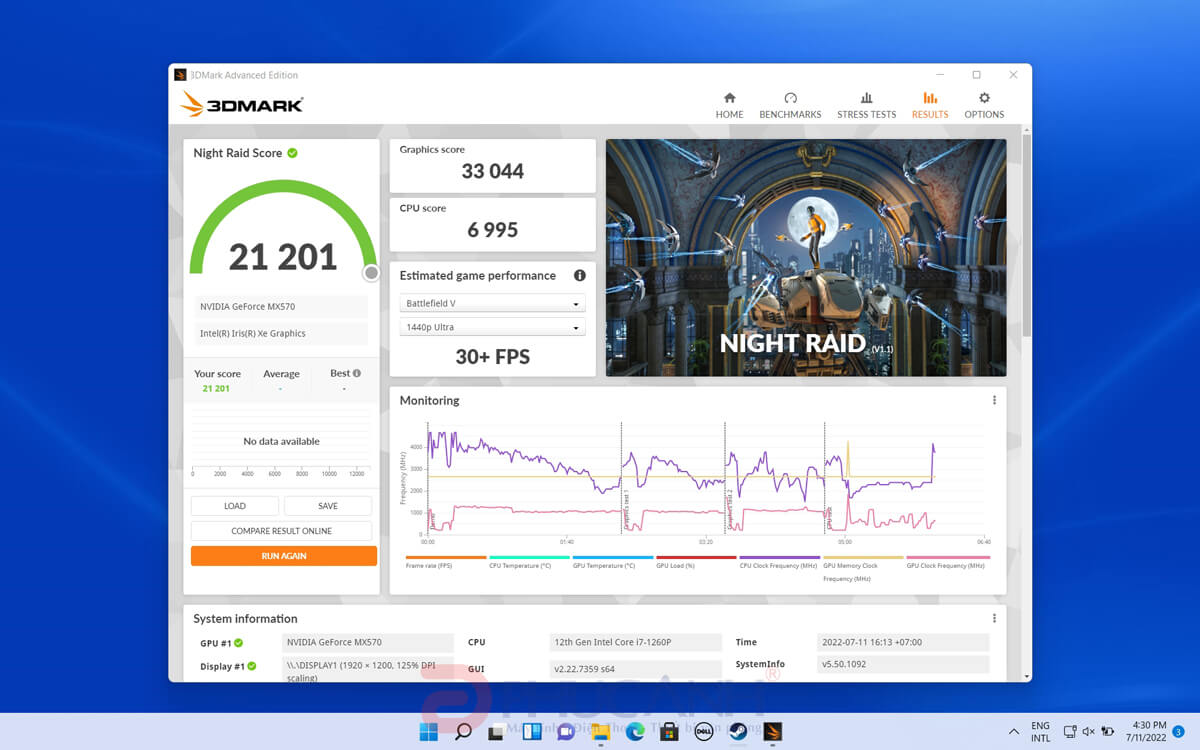Click the Time value 2022-07-11 16:13

tap(903, 642)
